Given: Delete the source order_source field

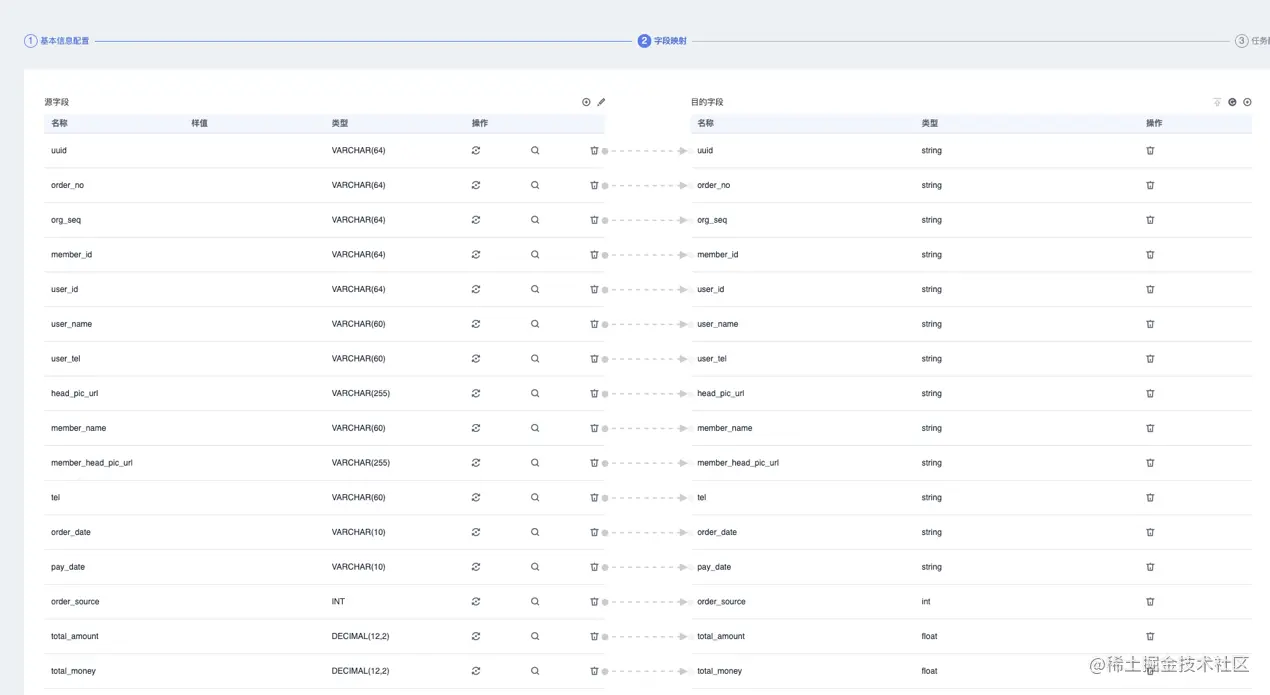Looking at the screenshot, I should point(594,602).
